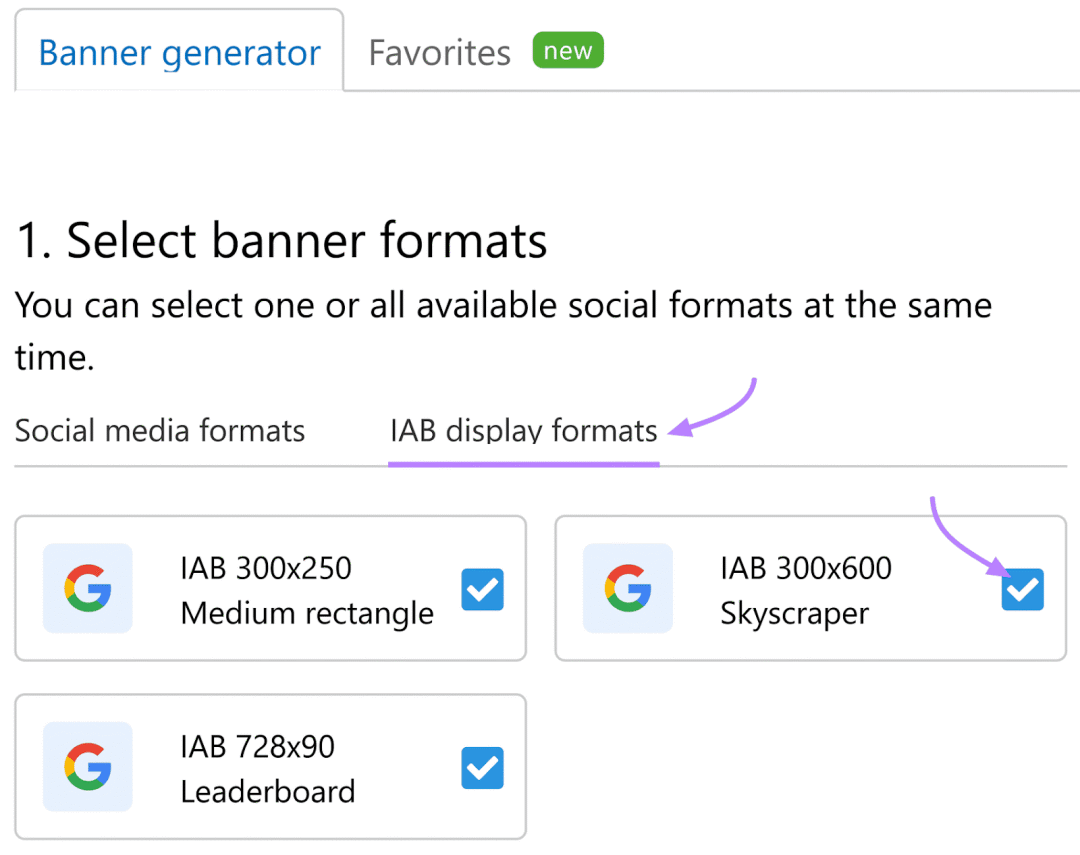Click the Medium rectangle label

point(307,613)
